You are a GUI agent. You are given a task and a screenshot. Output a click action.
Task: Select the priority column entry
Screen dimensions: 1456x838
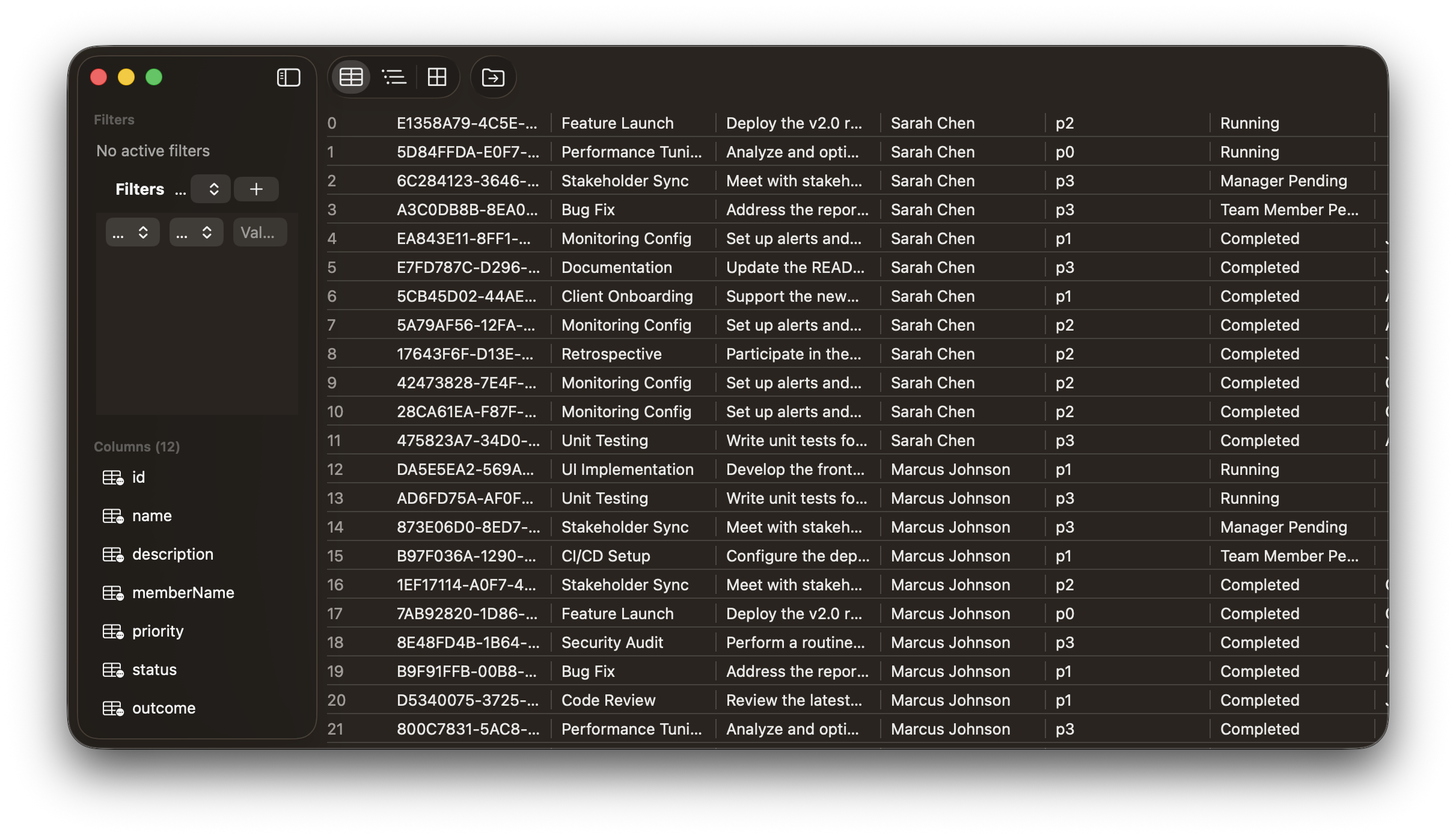[158, 631]
